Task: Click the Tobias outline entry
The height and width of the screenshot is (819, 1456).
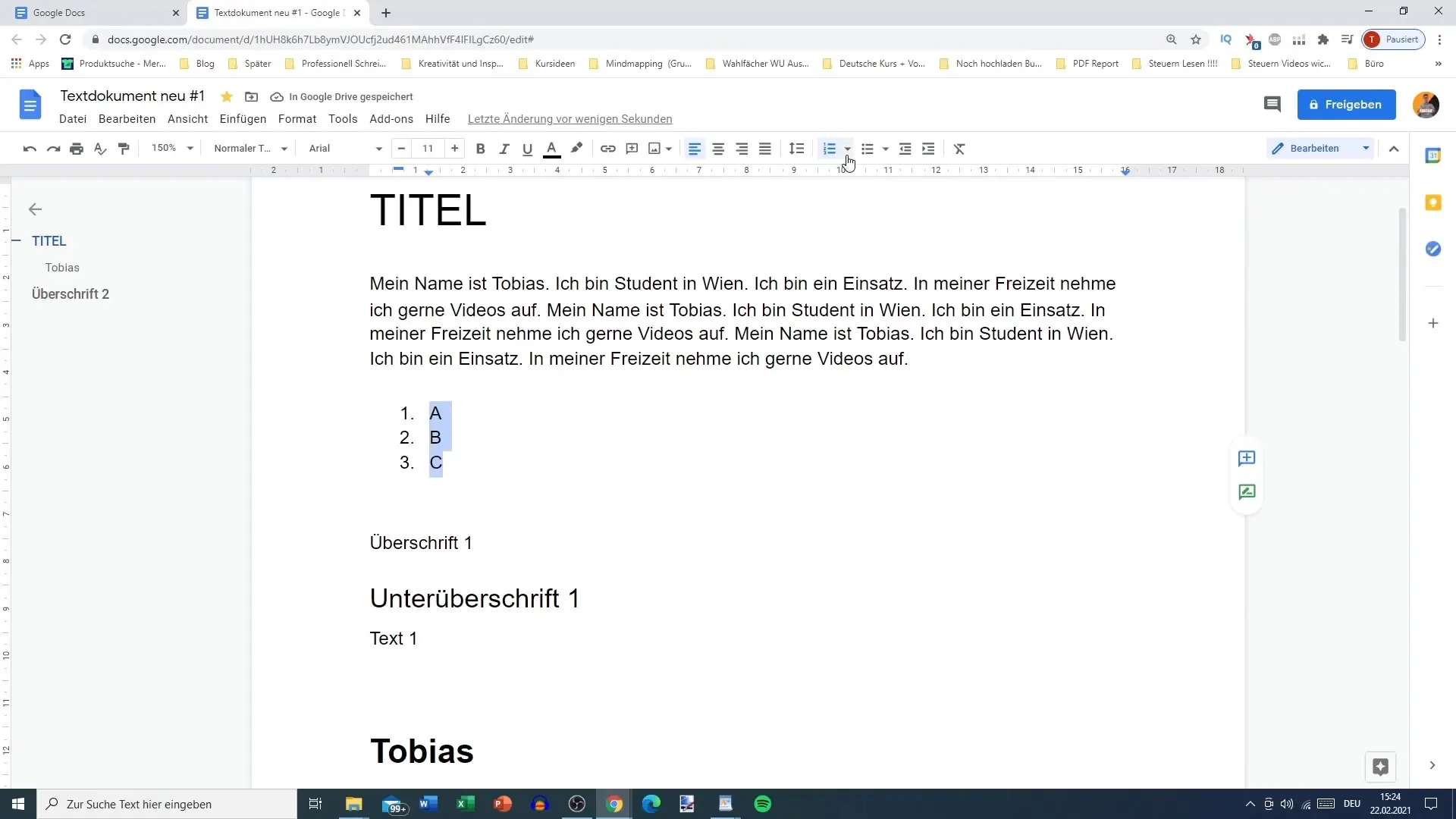Action: pyautogui.click(x=62, y=267)
